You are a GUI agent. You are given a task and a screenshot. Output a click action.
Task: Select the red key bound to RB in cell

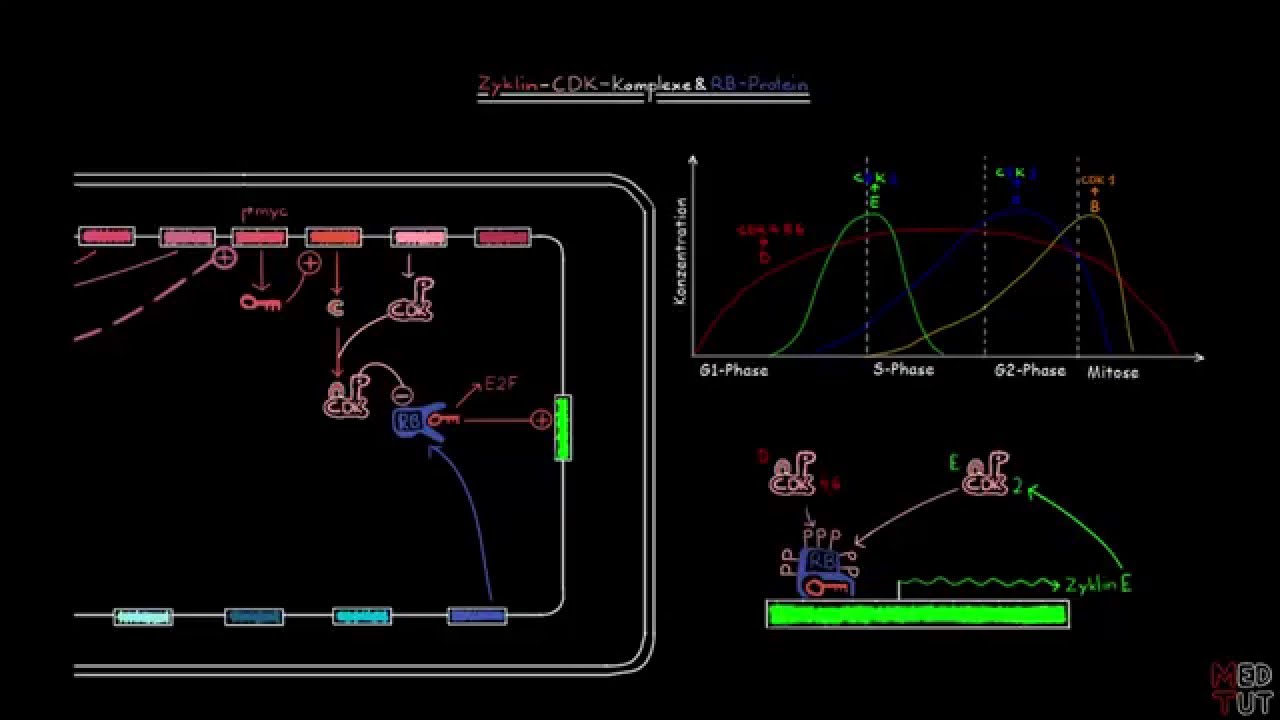[x=442, y=420]
